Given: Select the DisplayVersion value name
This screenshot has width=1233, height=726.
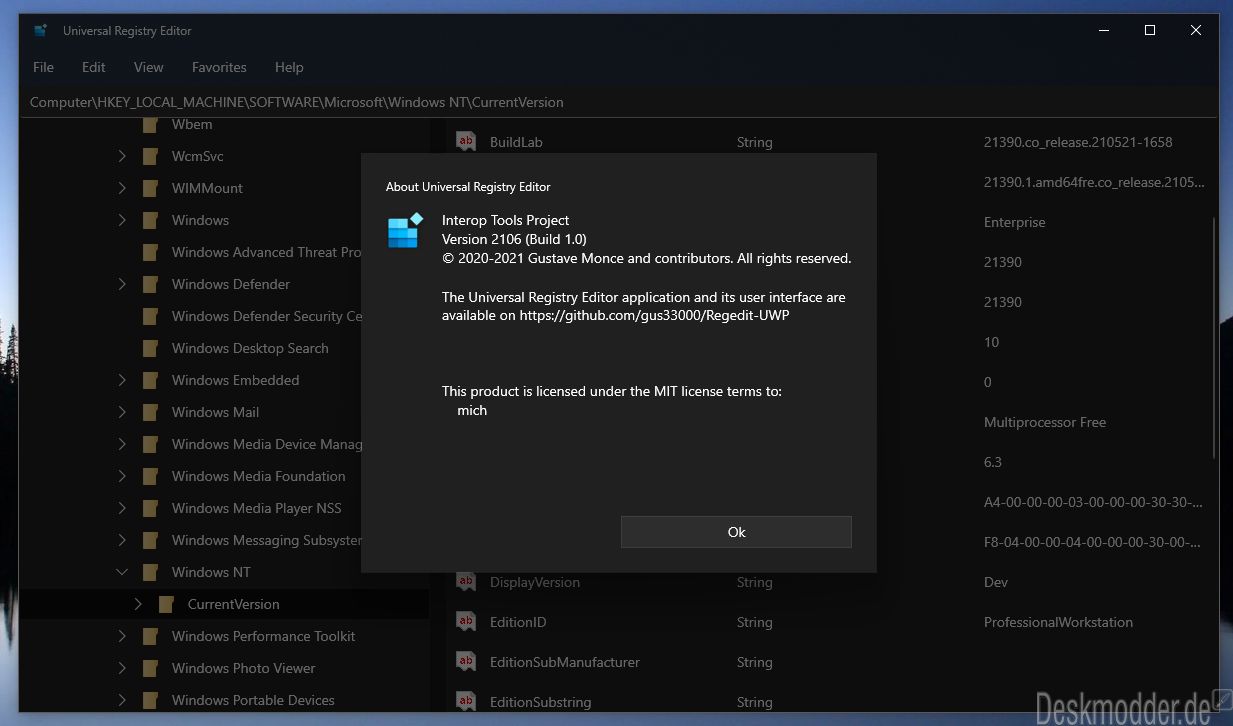Looking at the screenshot, I should click(x=535, y=582).
